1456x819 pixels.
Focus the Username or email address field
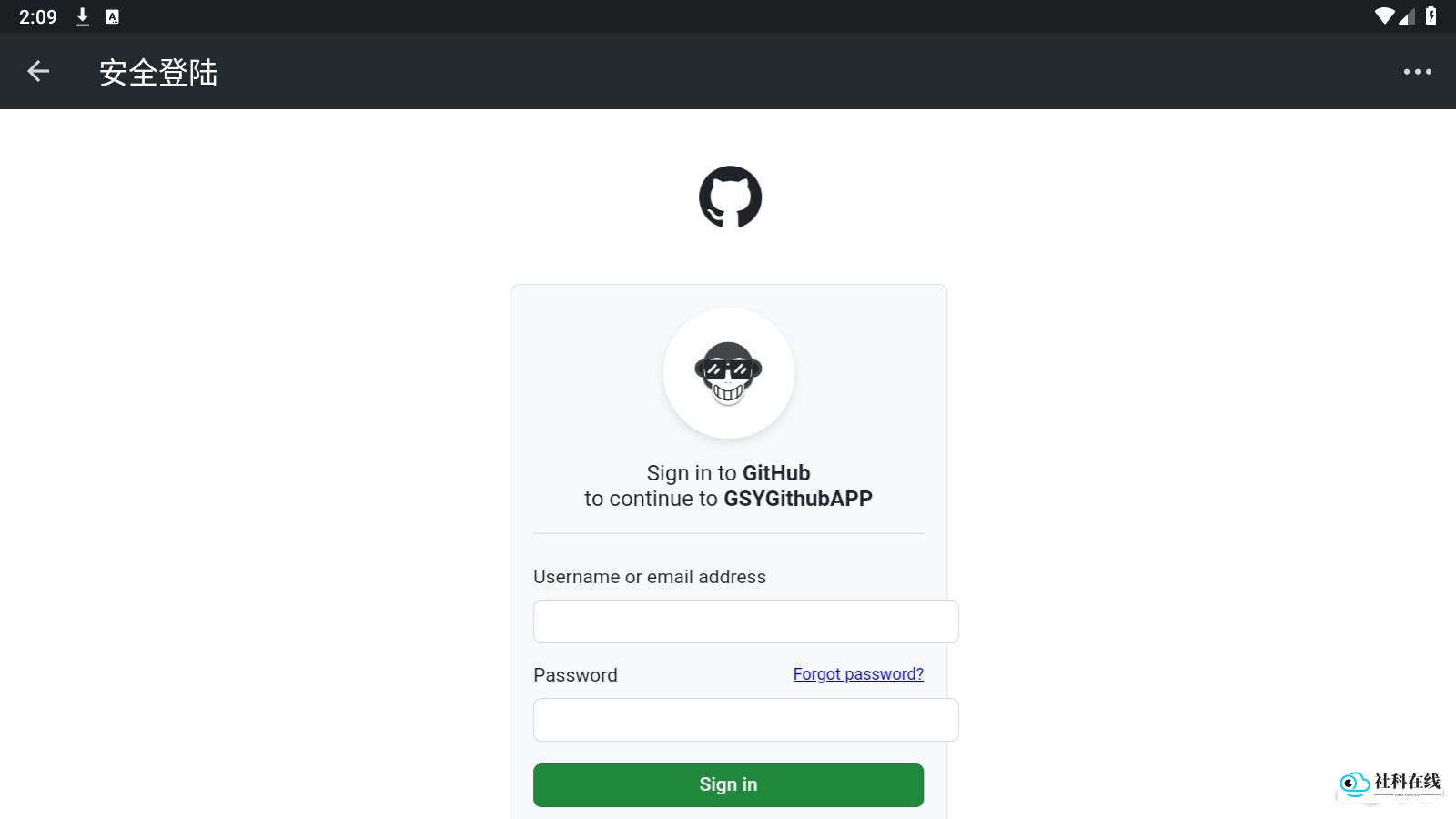point(746,622)
